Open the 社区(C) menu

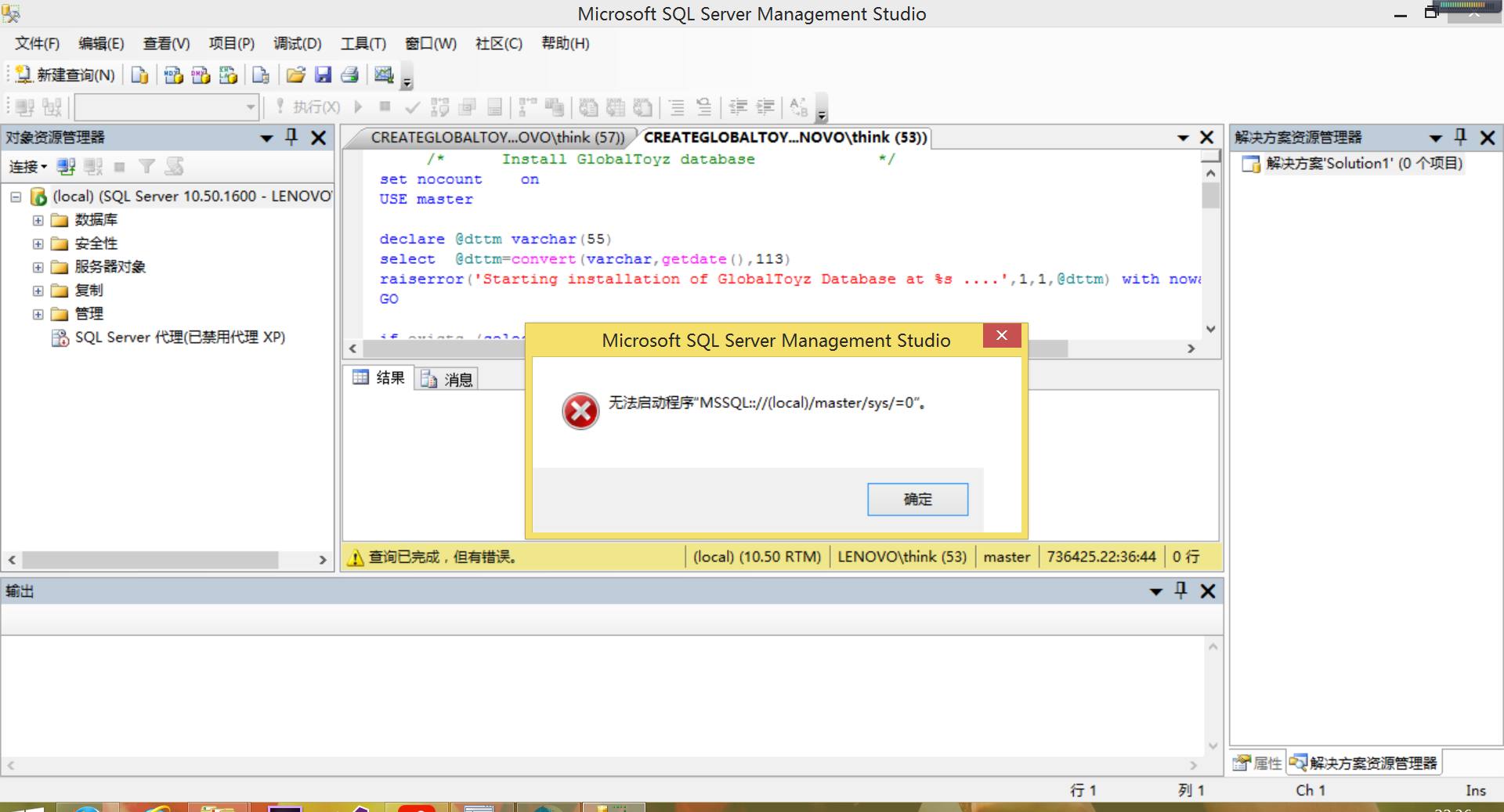click(x=498, y=44)
